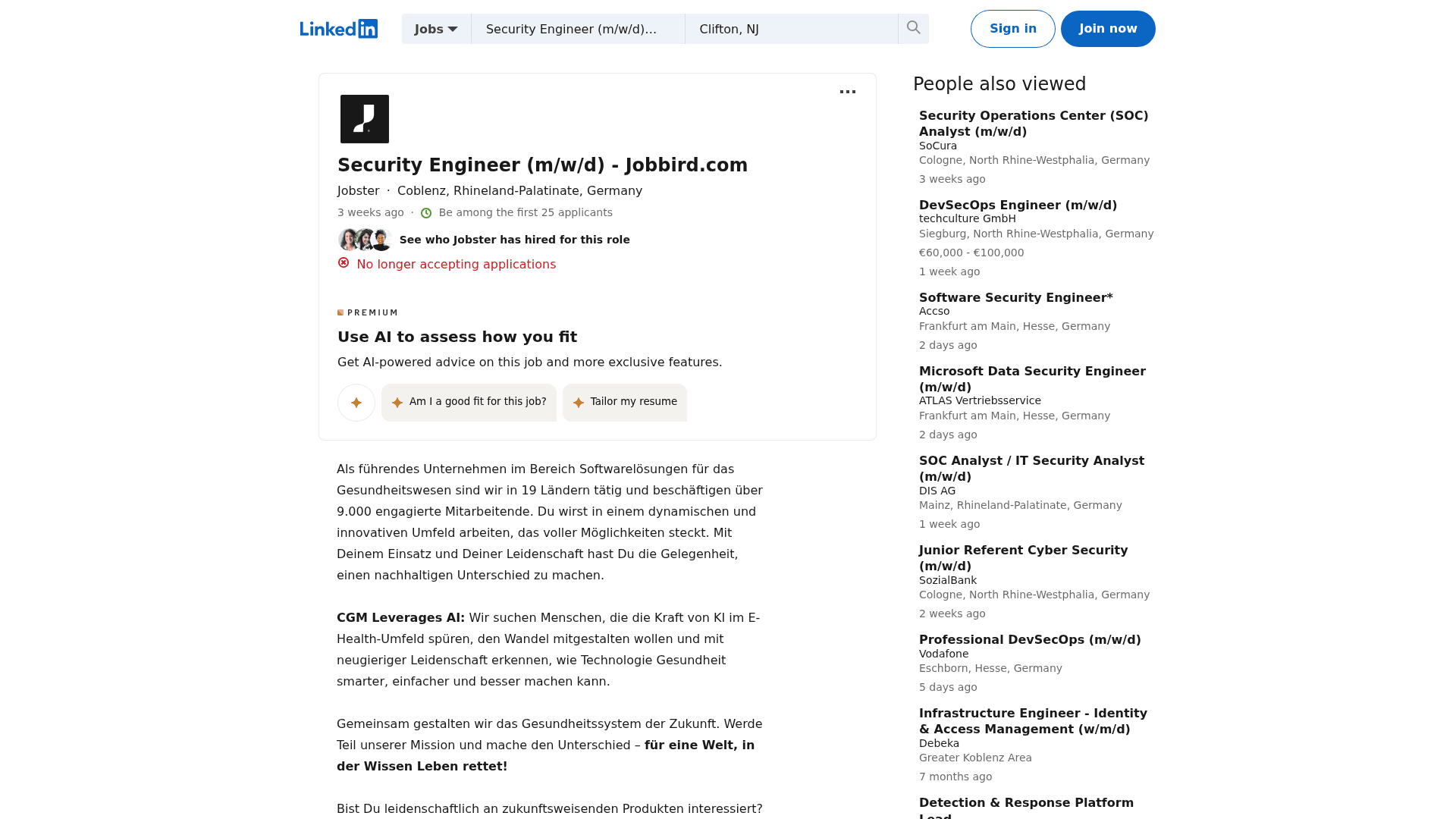Select the SoCura company name
The width and height of the screenshot is (1456, 819).
[937, 146]
